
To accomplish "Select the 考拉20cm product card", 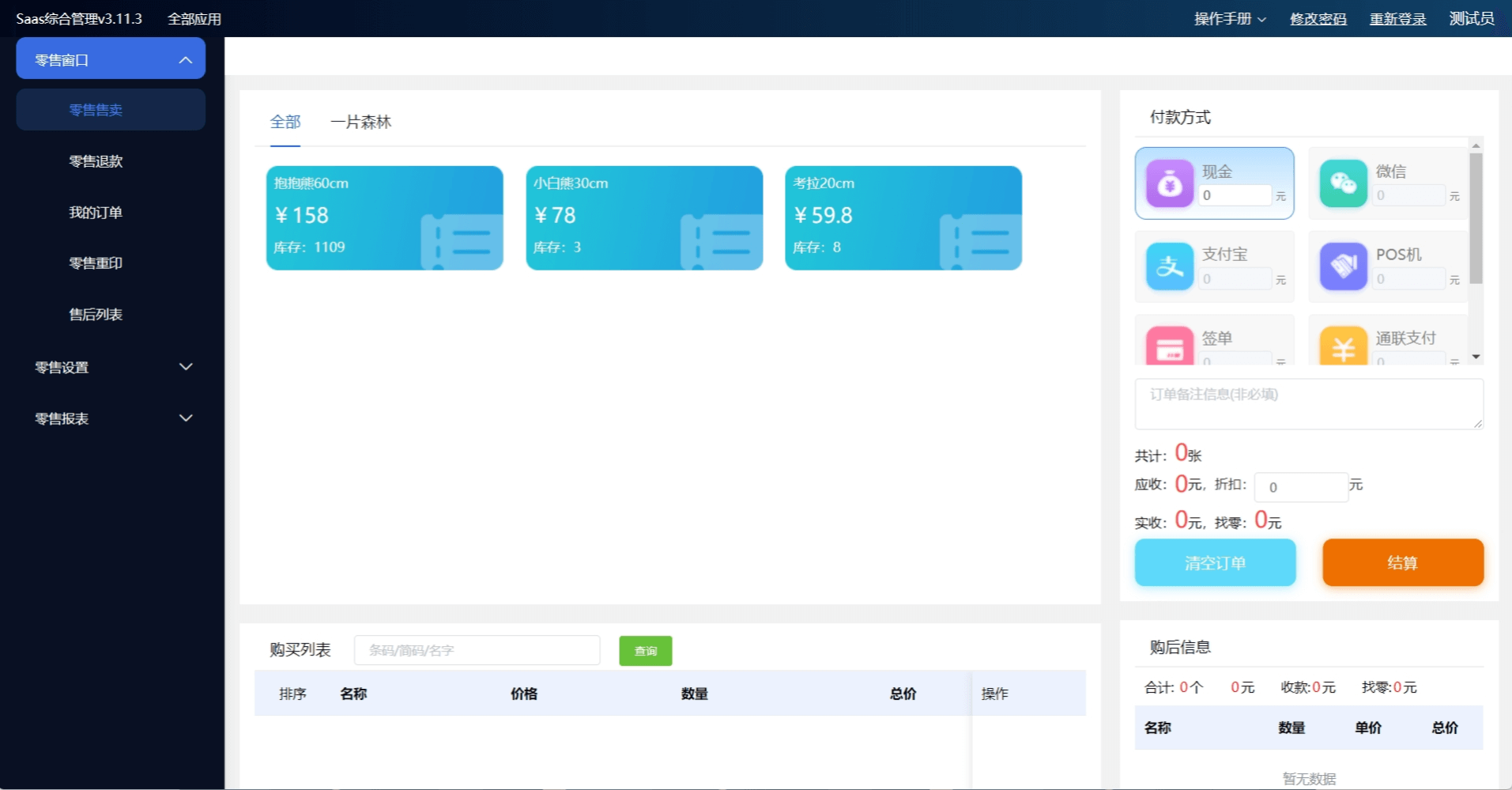I will pyautogui.click(x=903, y=218).
